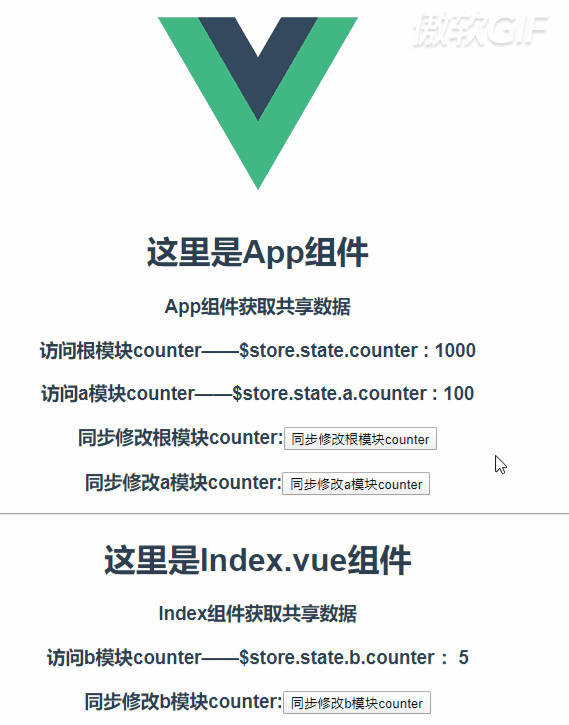Click the 同步修改b模块counter: label text

pyautogui.click(x=183, y=701)
